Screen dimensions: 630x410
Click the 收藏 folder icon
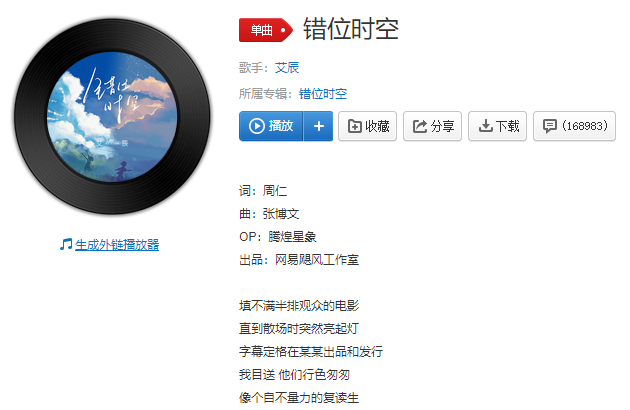coord(354,126)
